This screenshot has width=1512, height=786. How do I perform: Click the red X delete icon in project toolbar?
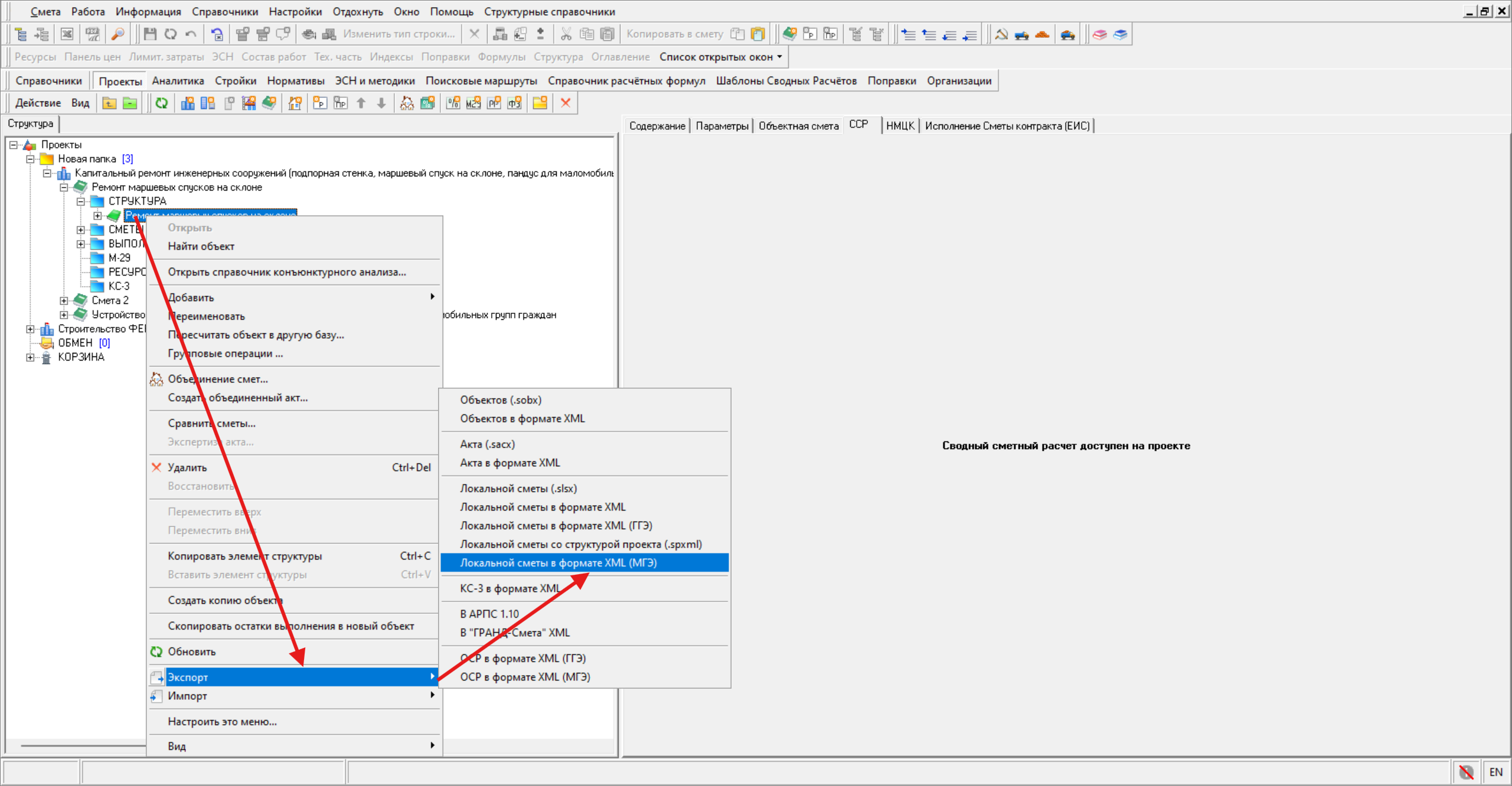coord(565,103)
